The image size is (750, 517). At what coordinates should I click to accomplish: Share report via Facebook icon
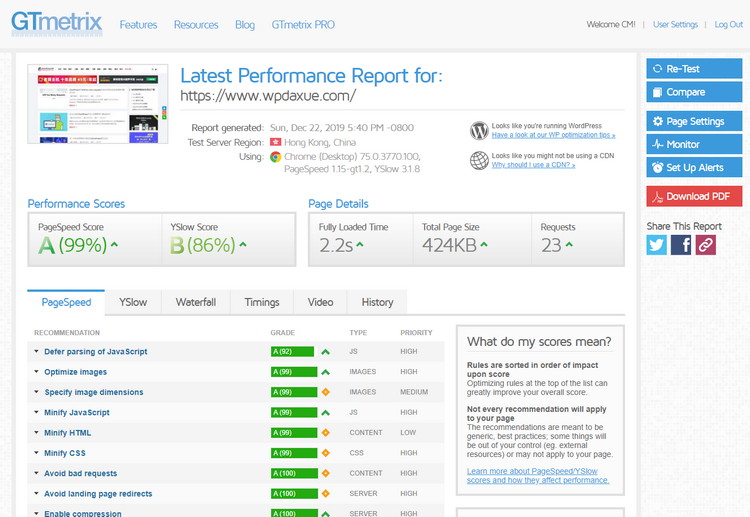click(681, 244)
